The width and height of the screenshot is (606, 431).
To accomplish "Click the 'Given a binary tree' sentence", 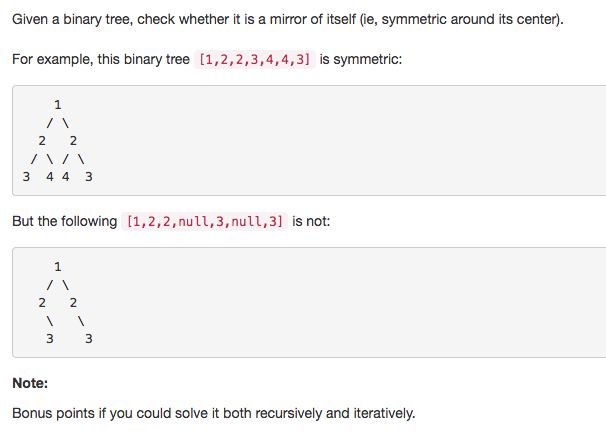I will (288, 19).
